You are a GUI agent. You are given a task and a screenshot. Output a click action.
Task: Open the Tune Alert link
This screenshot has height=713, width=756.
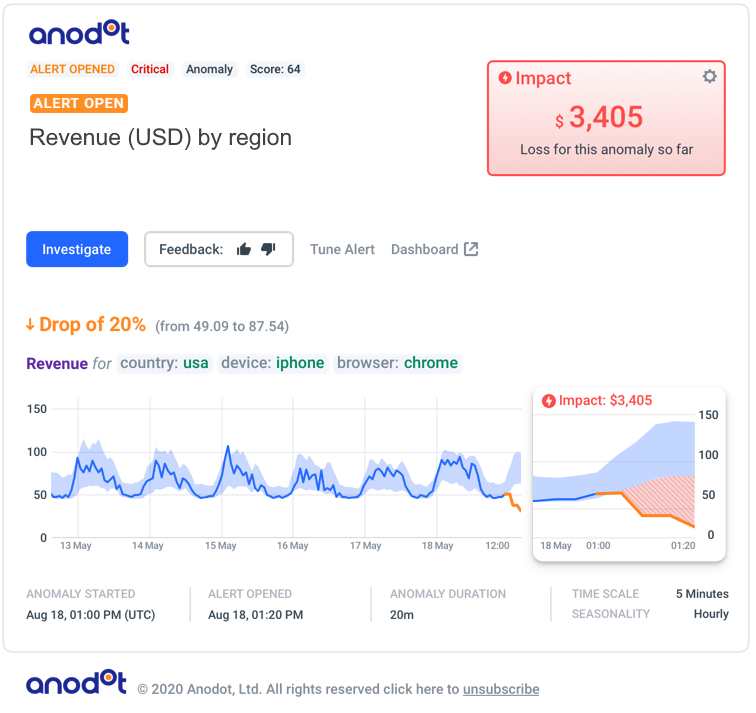pos(342,249)
